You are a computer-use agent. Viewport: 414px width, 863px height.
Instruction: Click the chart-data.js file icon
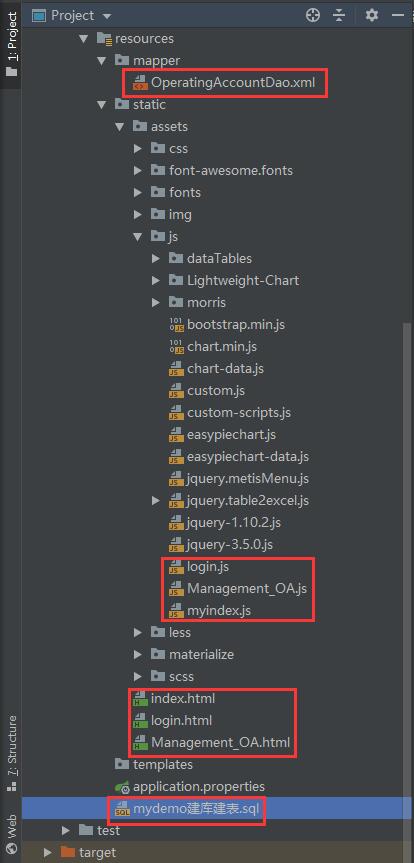click(176, 369)
